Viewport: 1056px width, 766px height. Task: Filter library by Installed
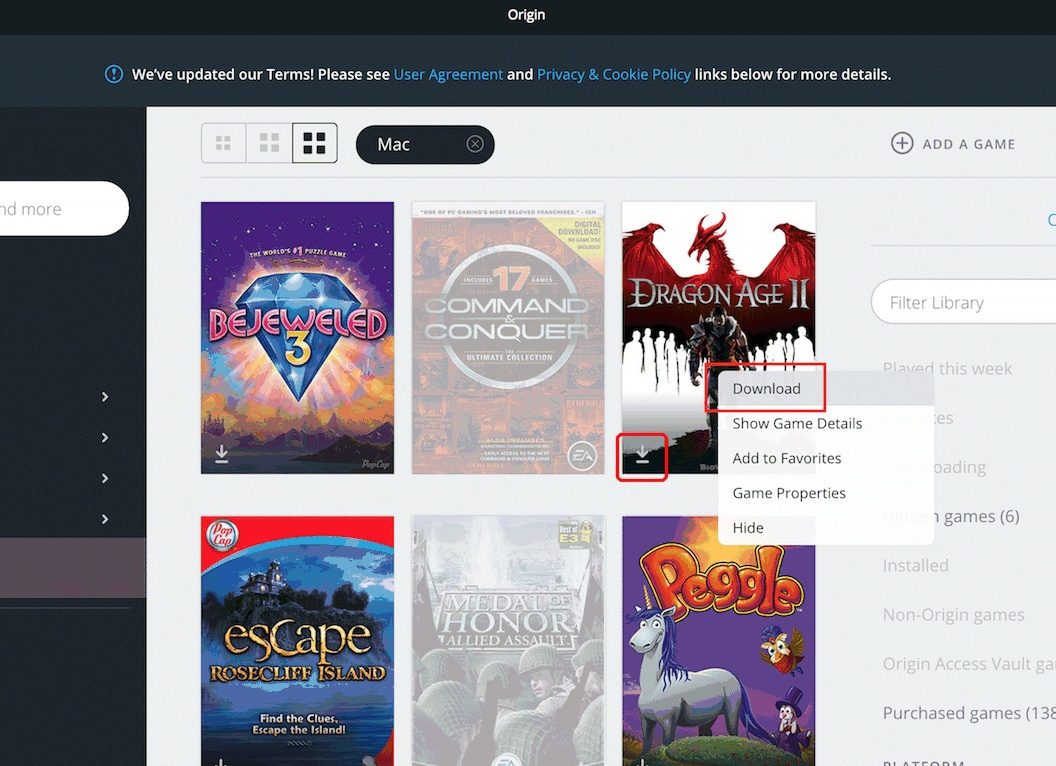pyautogui.click(x=915, y=566)
